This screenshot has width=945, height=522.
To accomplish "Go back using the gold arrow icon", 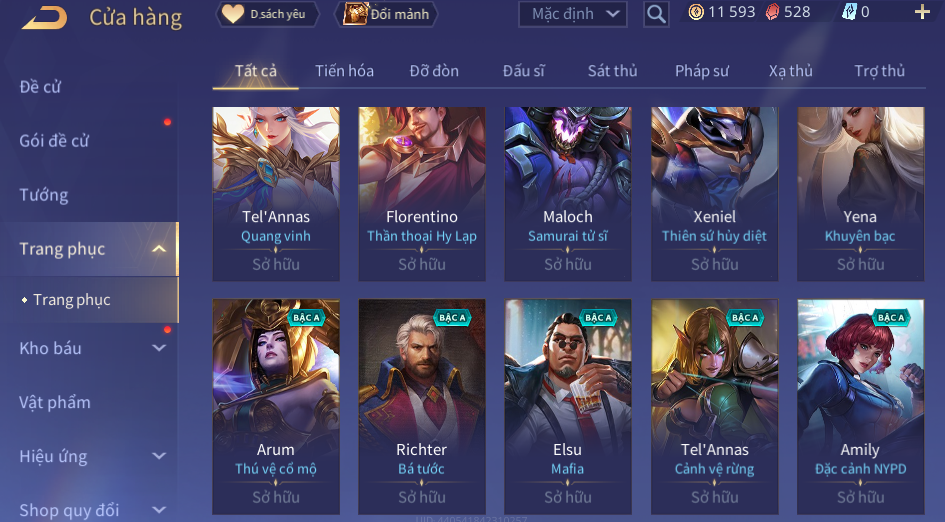I will [x=45, y=17].
